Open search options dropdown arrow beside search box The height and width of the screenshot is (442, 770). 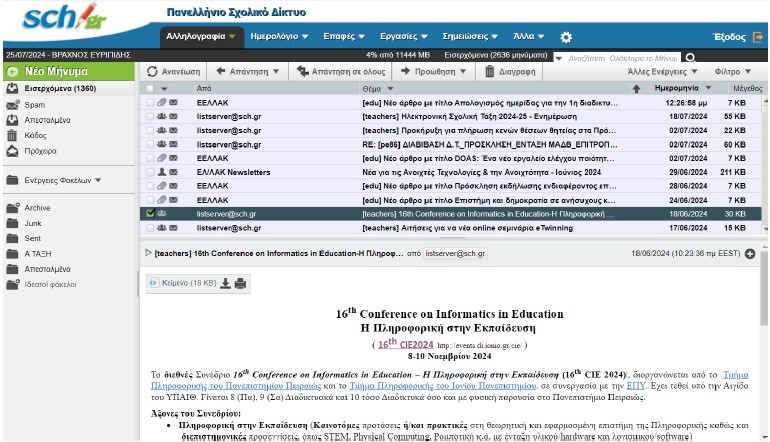coord(559,58)
